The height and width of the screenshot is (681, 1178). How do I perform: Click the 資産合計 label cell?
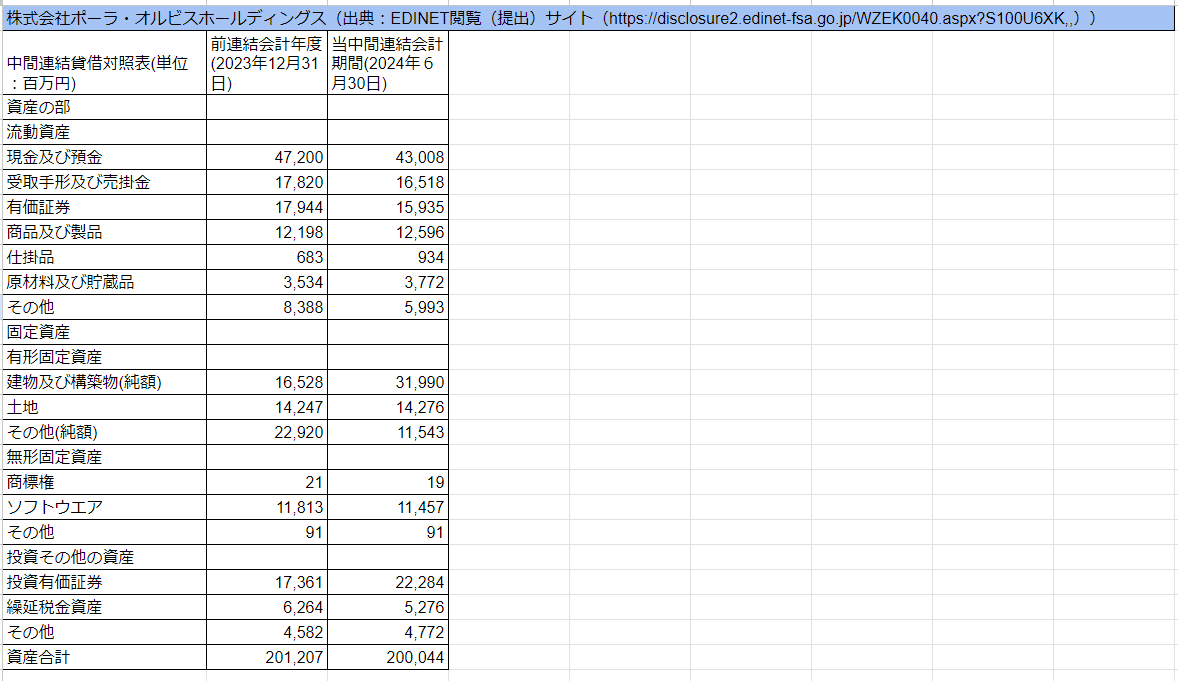coord(104,657)
